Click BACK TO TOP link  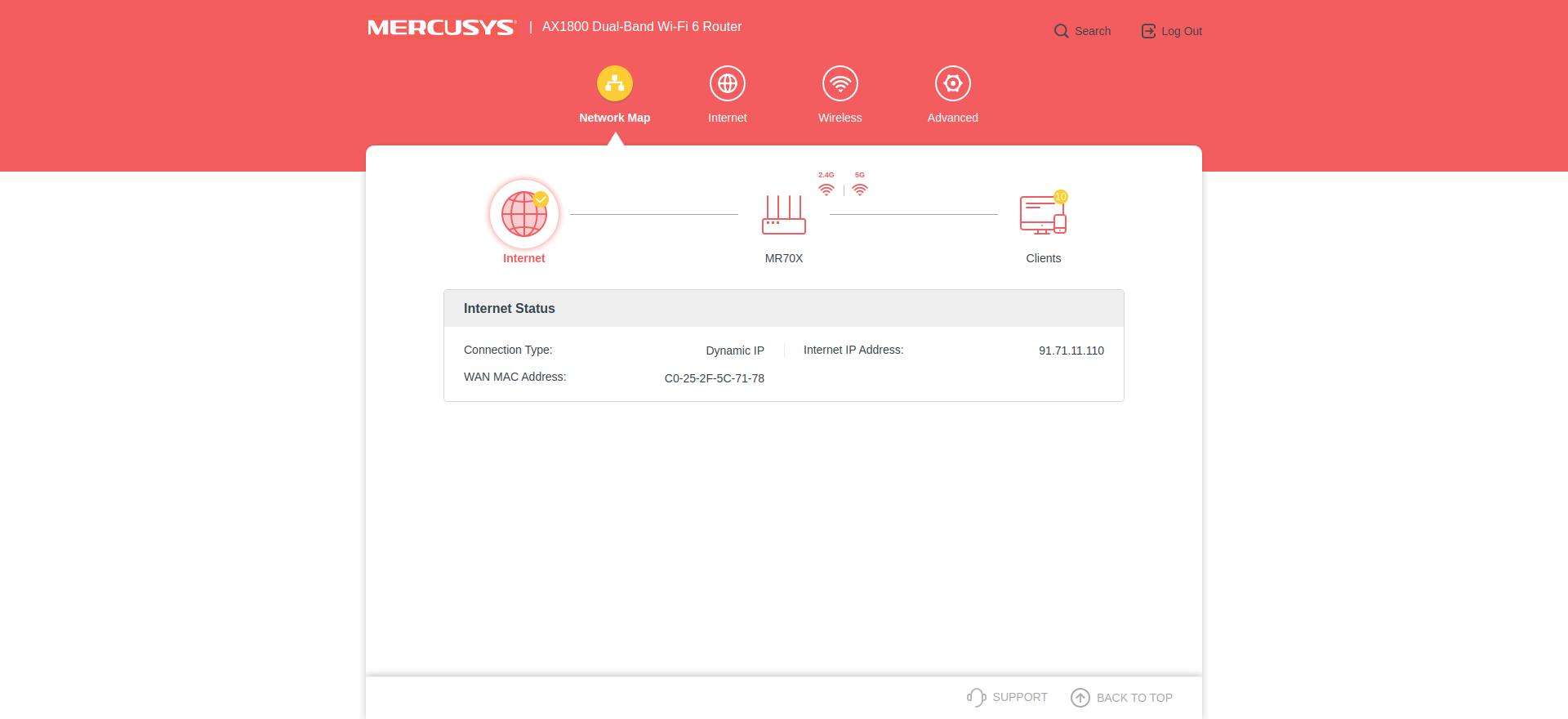pyautogui.click(x=1122, y=698)
